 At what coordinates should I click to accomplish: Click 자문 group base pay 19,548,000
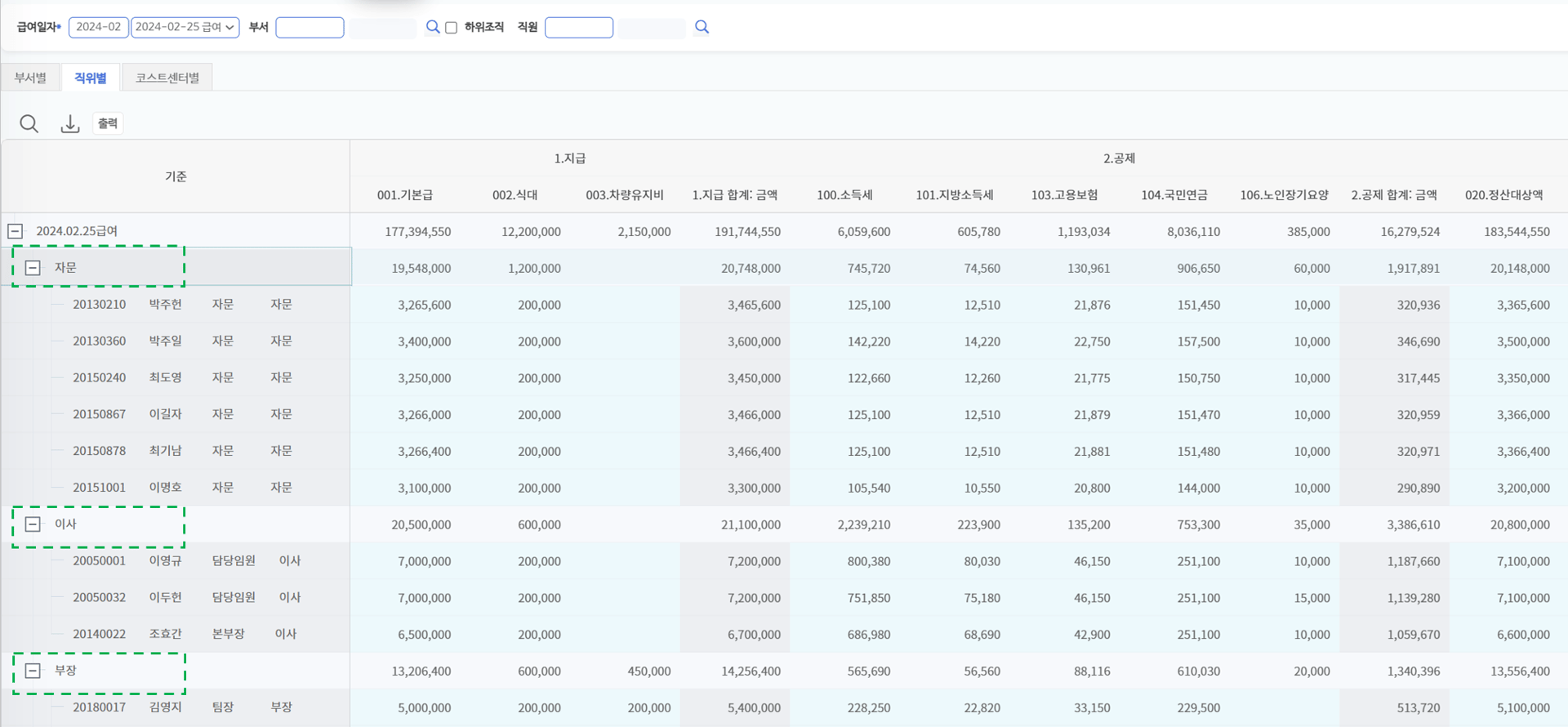pos(421,268)
